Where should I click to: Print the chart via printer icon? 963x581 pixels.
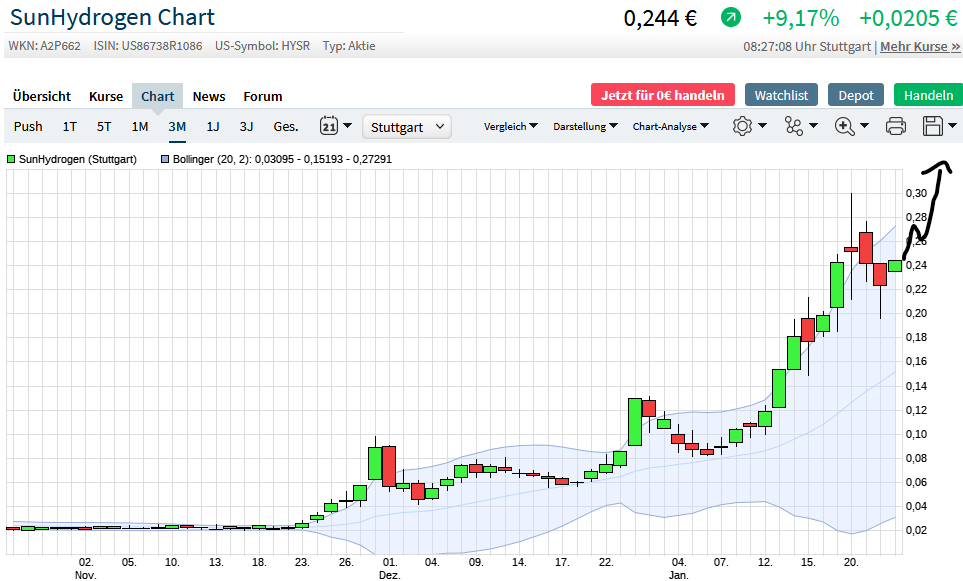coord(895,127)
